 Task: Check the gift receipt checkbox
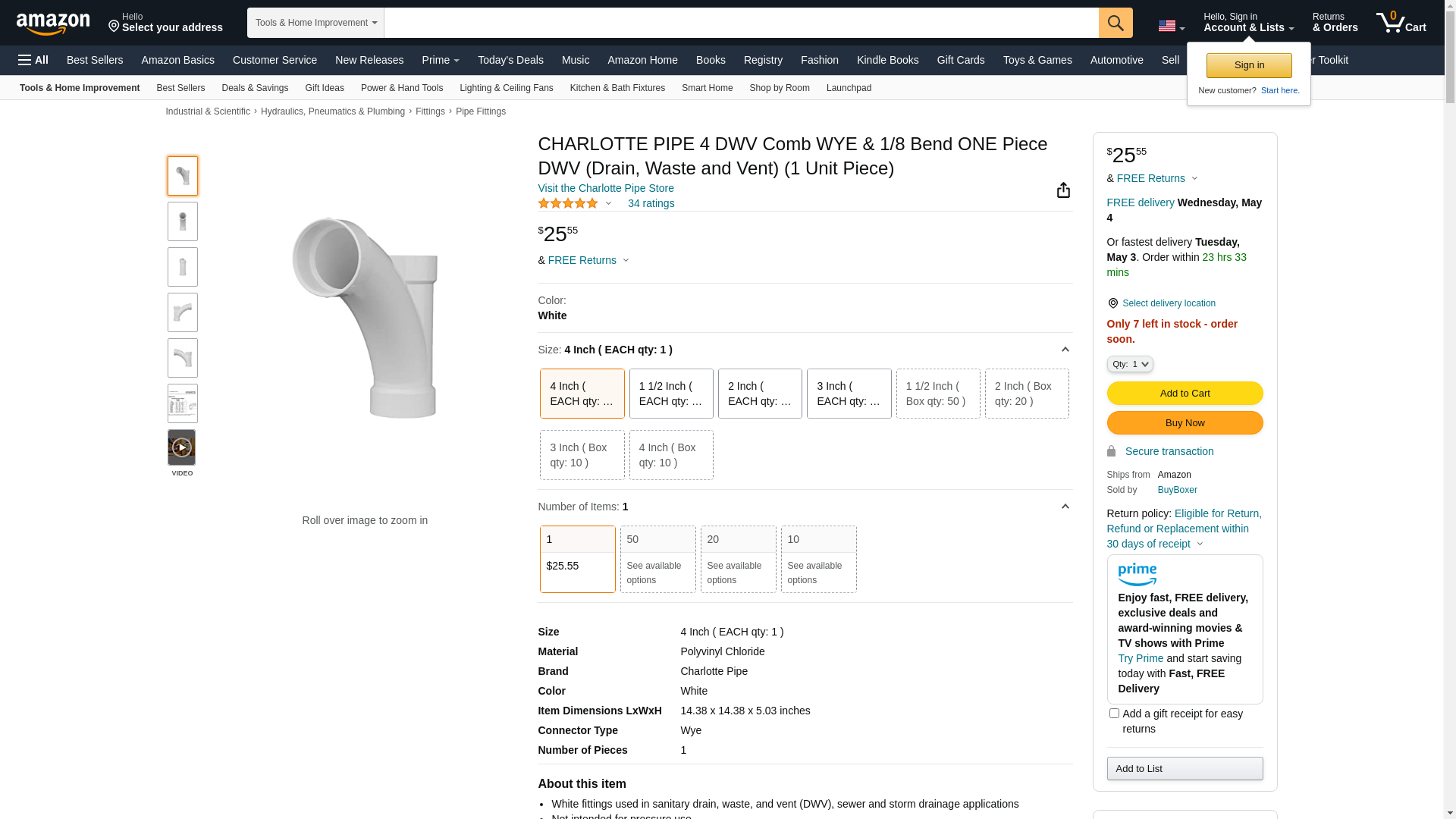pyautogui.click(x=1114, y=714)
